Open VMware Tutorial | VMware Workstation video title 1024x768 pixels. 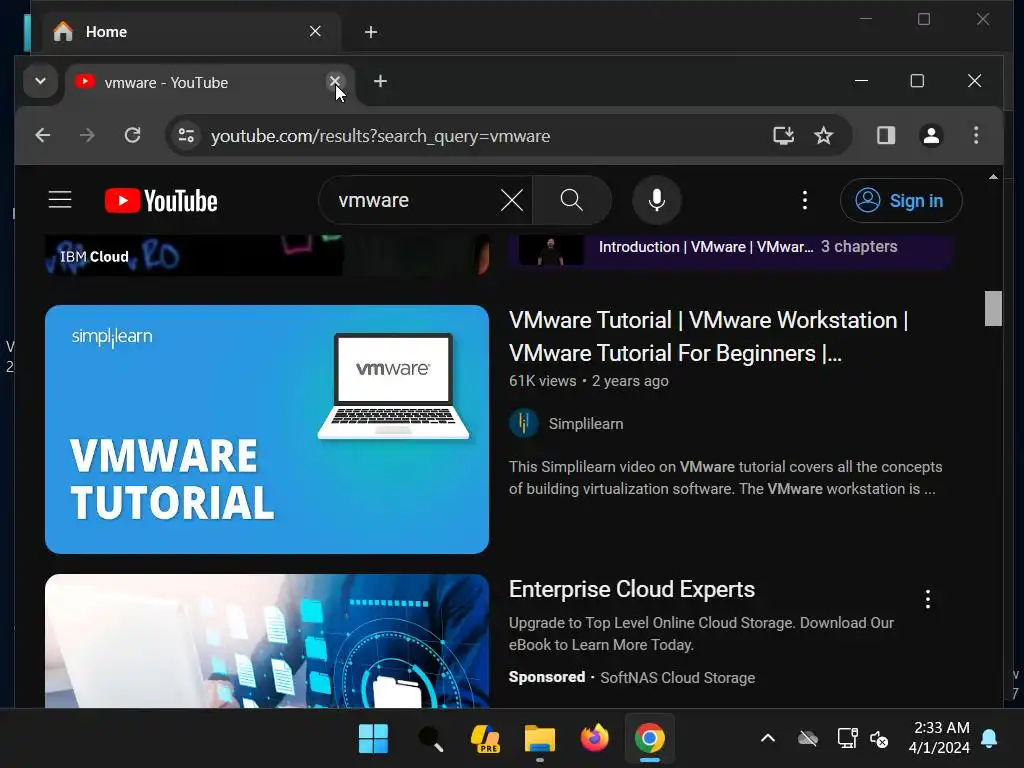point(709,336)
